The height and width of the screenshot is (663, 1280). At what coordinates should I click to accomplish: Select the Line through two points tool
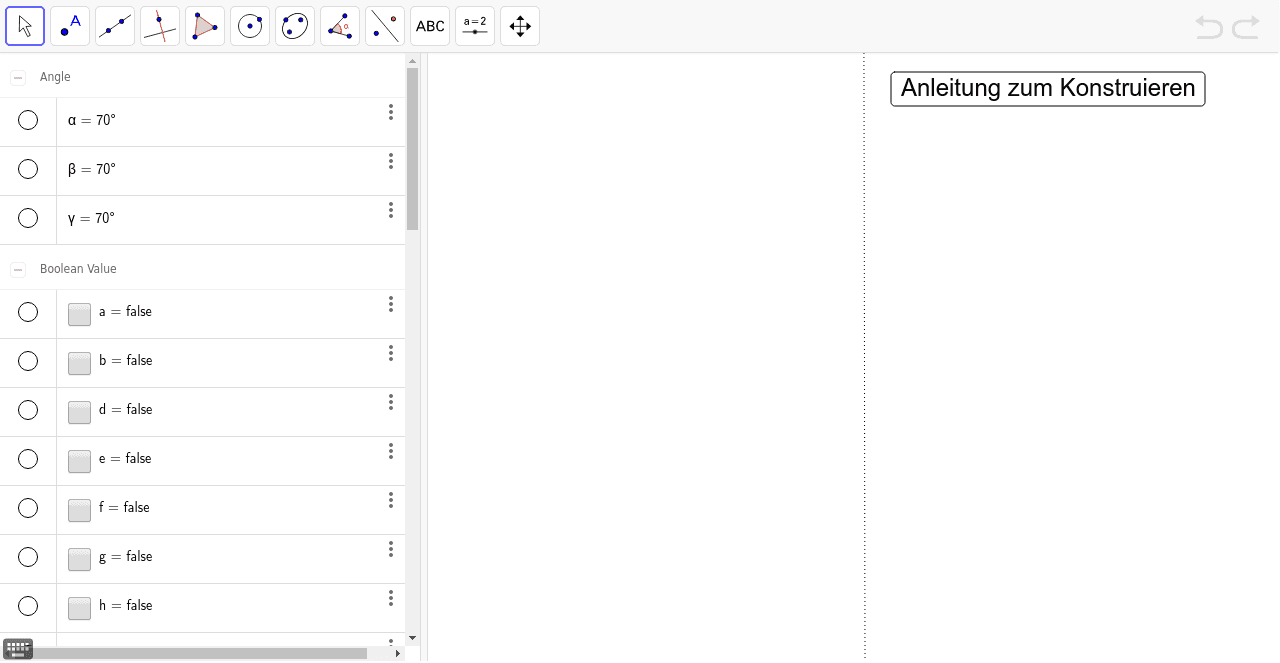coord(115,26)
